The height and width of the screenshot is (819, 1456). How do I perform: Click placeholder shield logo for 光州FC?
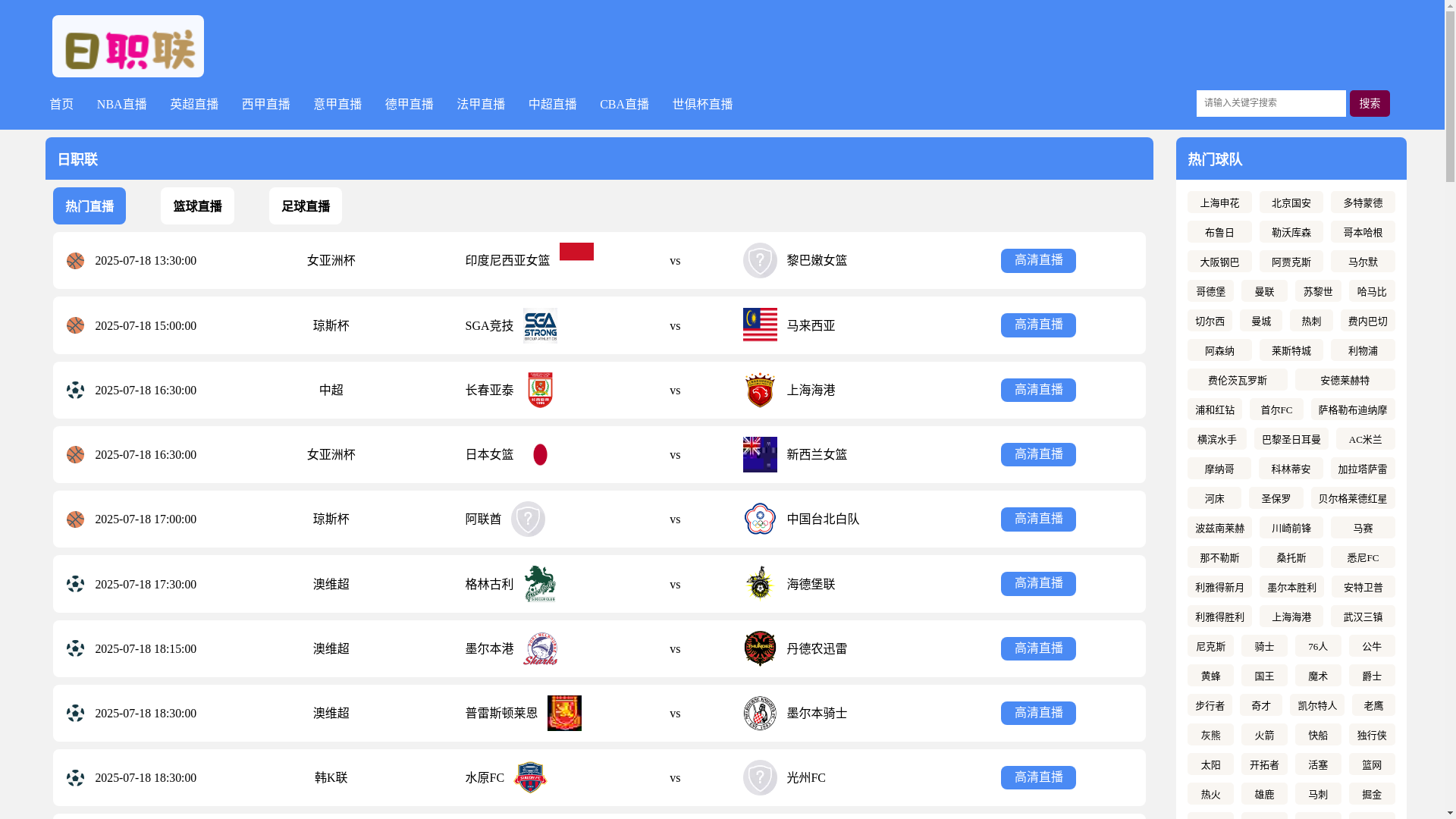point(760,777)
